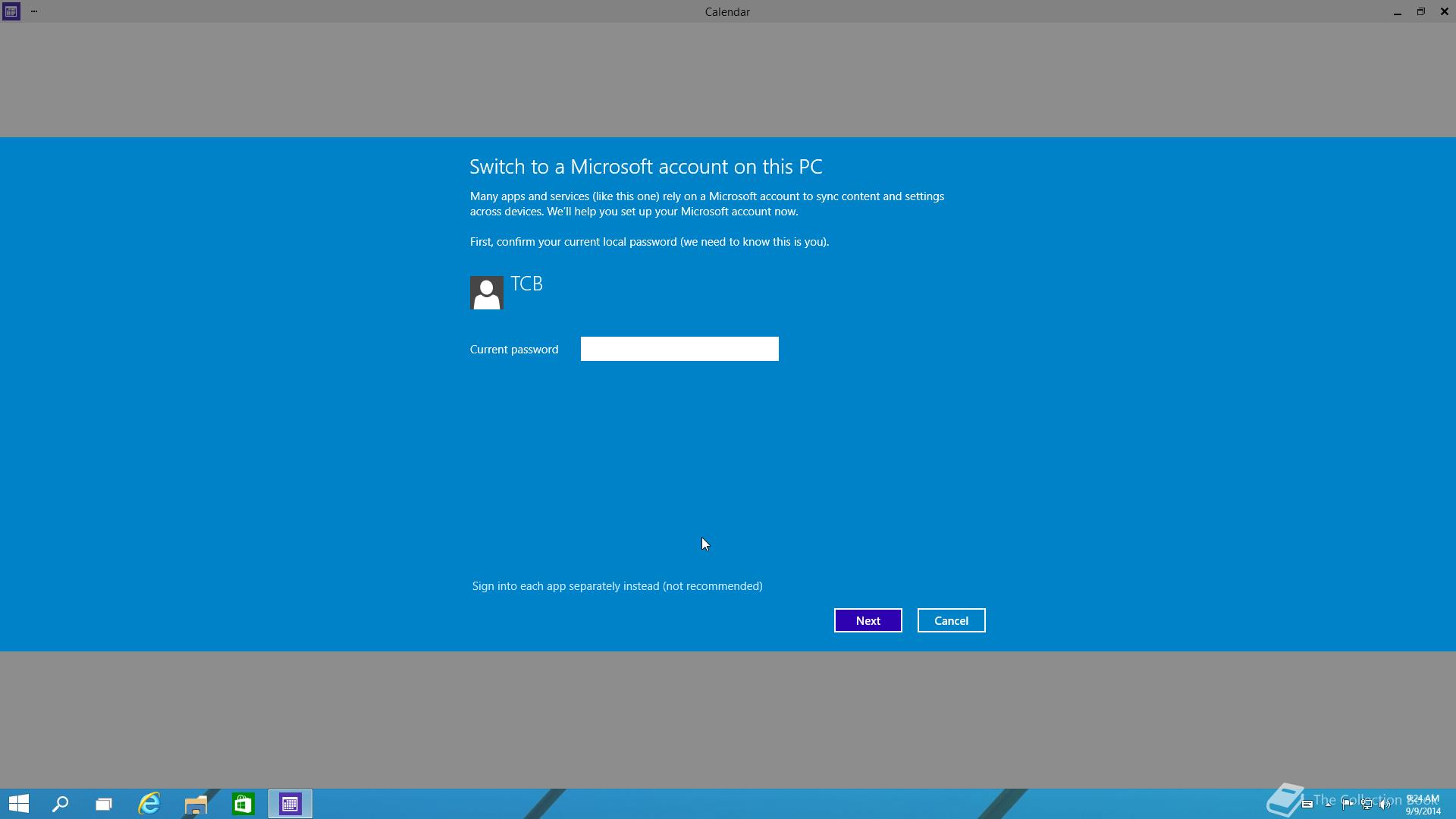Open the notifications icon in system tray
Viewport: 1456px width, 819px height.
tap(1307, 805)
